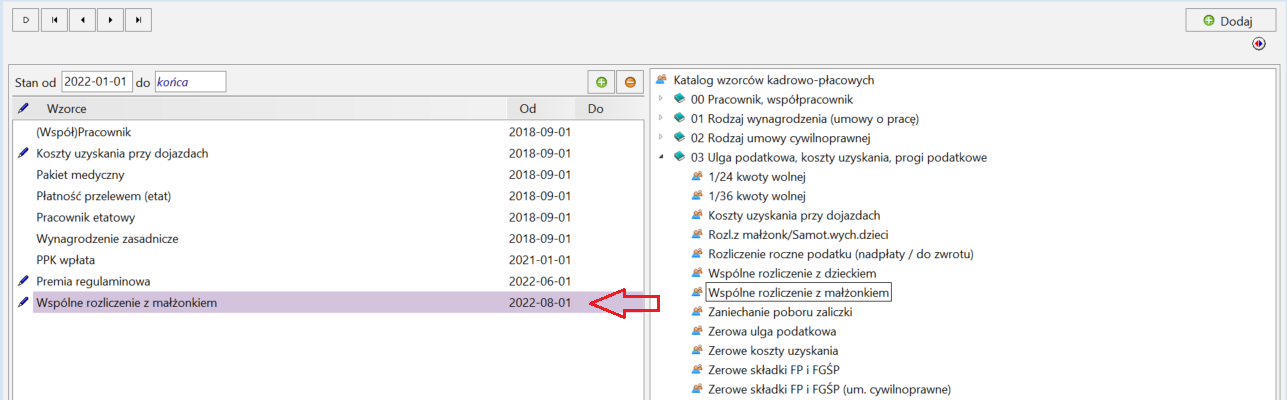Click book icon of '03 Ulga podatkowa'
The width and height of the screenshot is (1287, 400).
coord(680,157)
